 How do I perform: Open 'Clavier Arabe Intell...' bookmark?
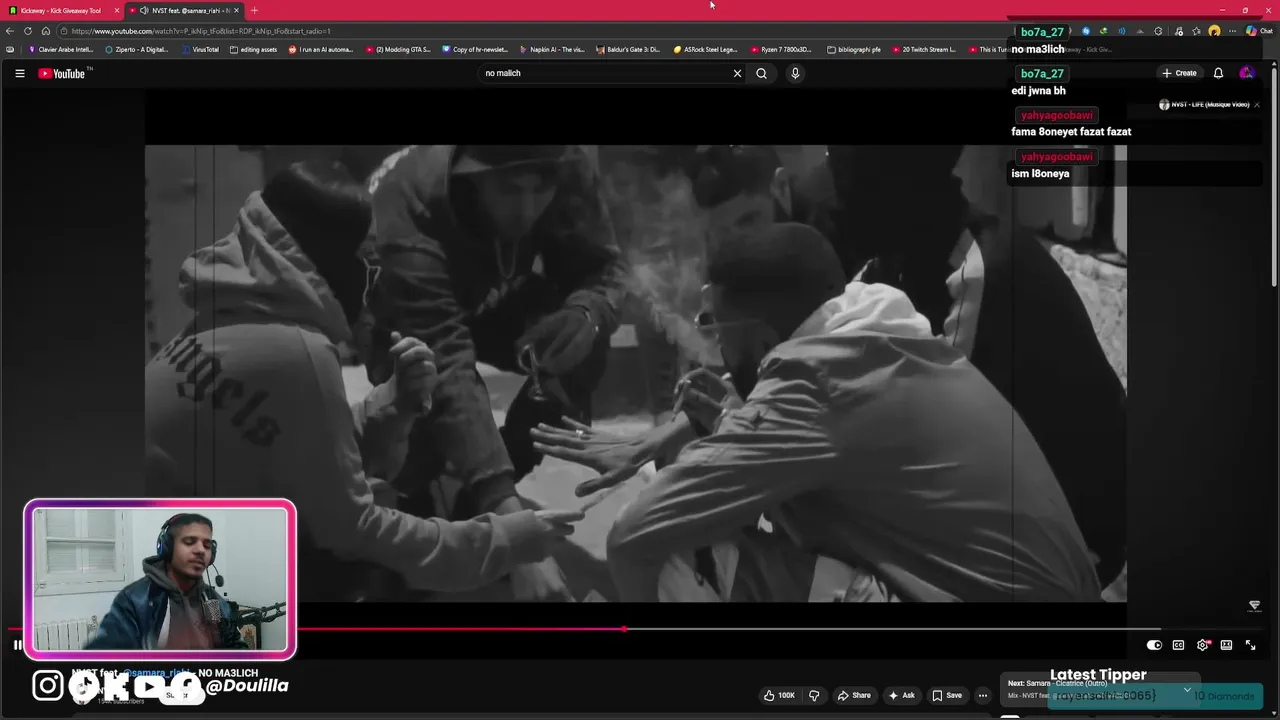pos(61,49)
